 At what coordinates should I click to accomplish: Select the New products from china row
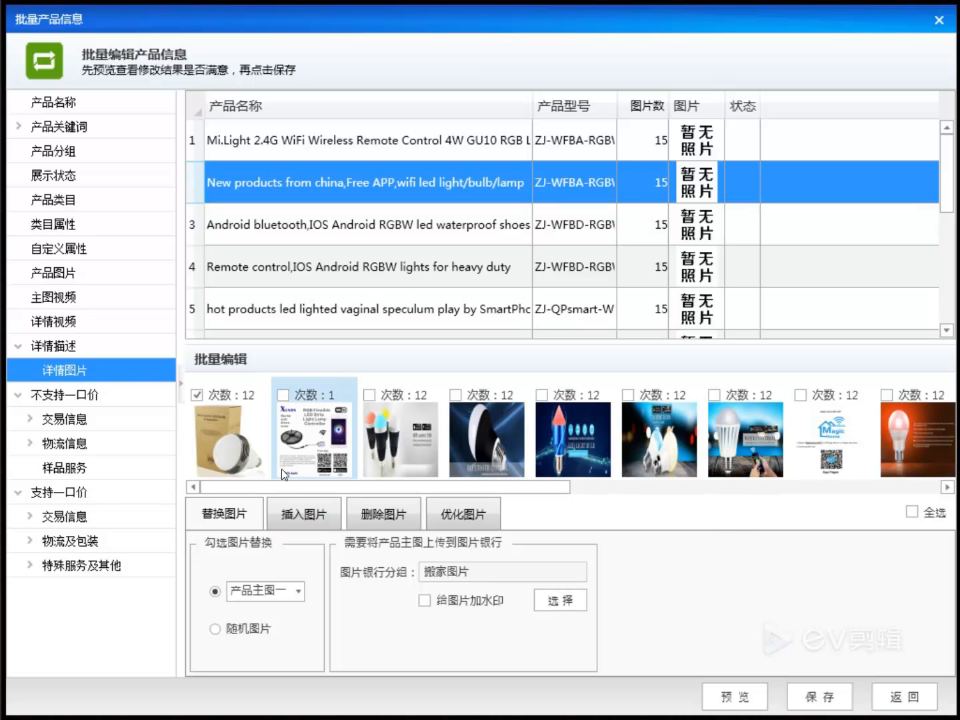tap(563, 182)
